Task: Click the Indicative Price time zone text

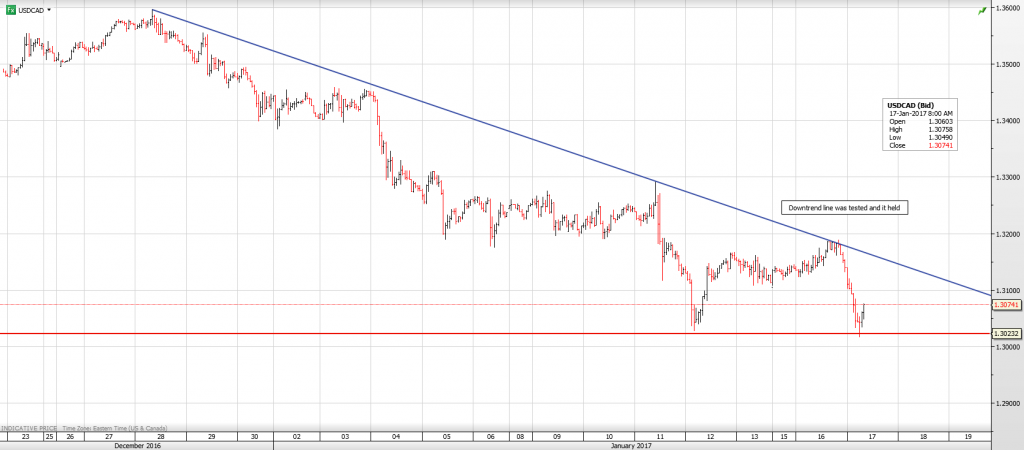Action: [x=85, y=428]
